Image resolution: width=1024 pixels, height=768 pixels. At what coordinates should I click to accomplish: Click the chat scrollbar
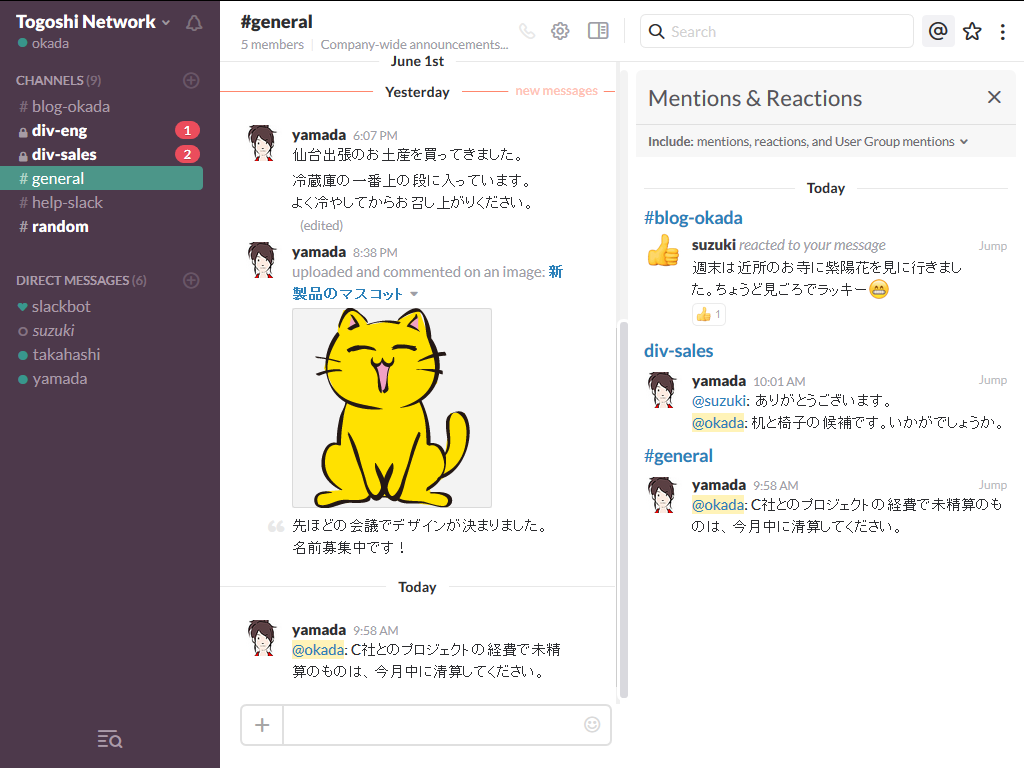click(623, 509)
